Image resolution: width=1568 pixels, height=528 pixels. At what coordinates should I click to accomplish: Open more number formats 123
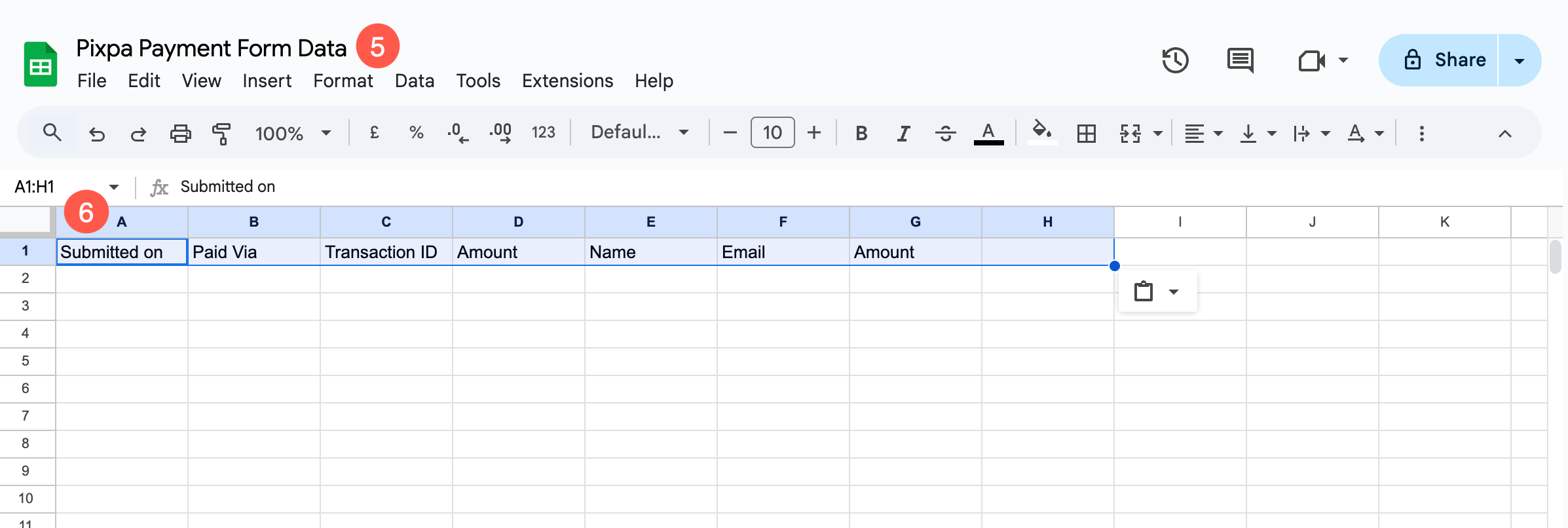(x=543, y=133)
